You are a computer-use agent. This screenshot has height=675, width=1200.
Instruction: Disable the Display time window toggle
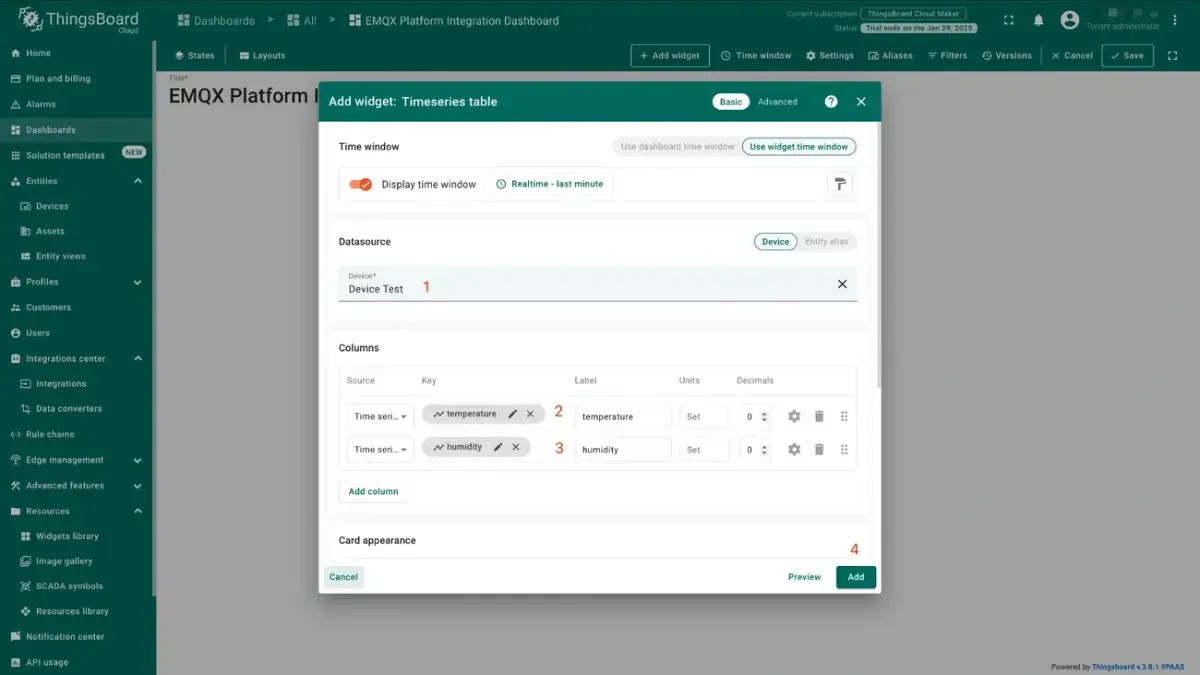360,184
